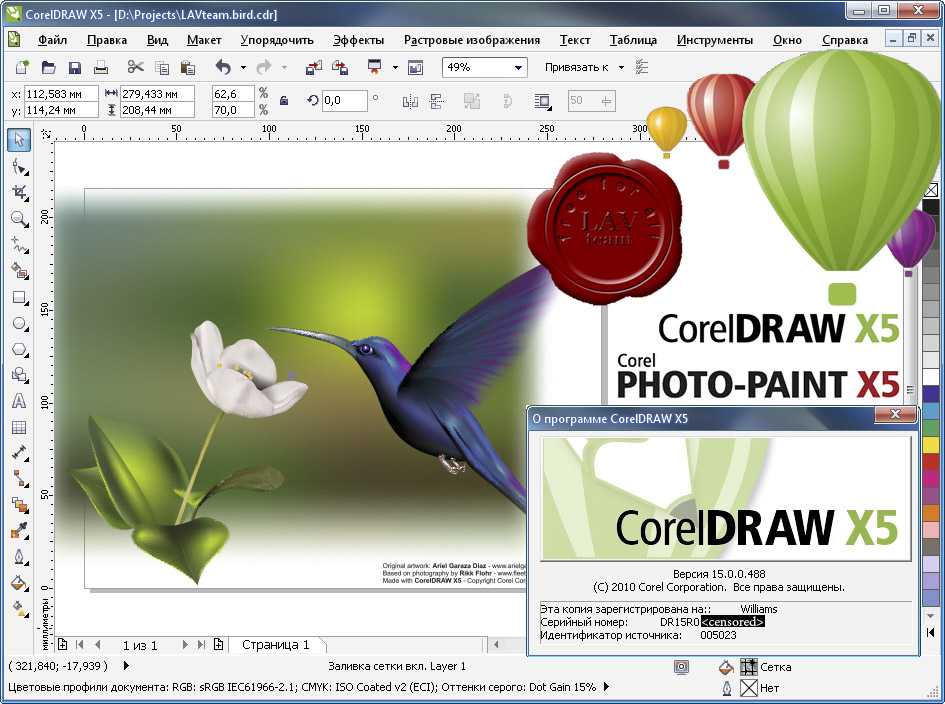Image resolution: width=945 pixels, height=704 pixels.
Task: Select the Ellipse tool
Action: pos(19,324)
